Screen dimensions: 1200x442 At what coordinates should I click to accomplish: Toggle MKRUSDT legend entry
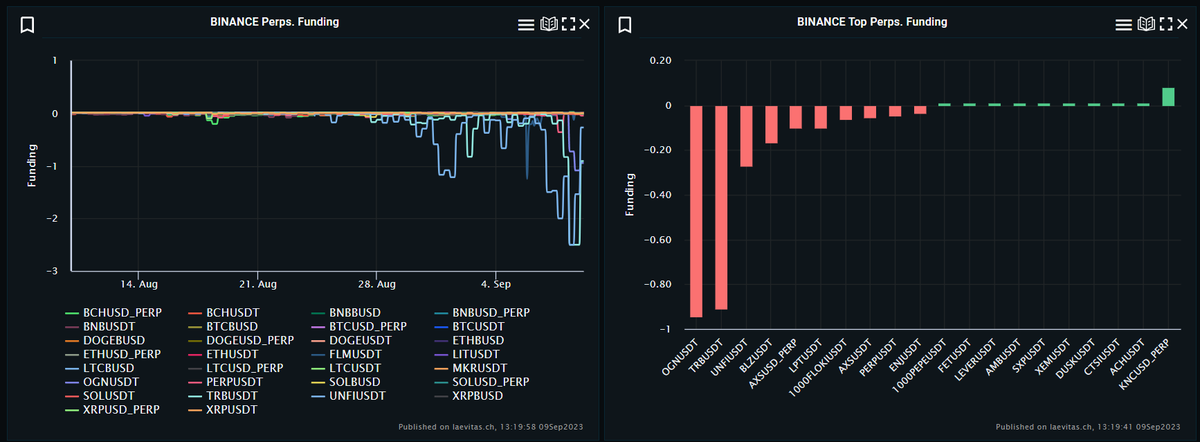pyautogui.click(x=471, y=368)
